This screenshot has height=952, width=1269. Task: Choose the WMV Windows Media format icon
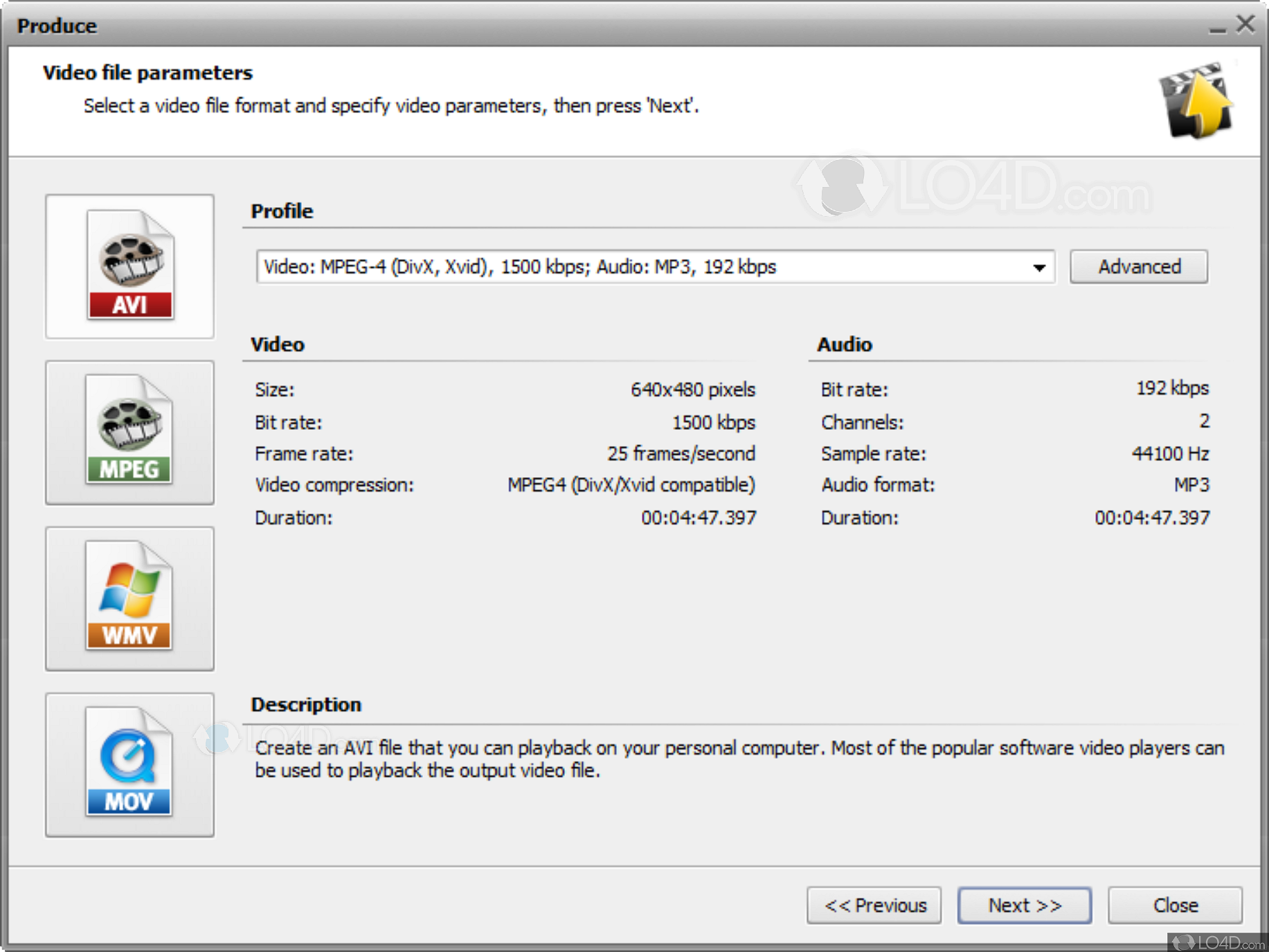[129, 600]
